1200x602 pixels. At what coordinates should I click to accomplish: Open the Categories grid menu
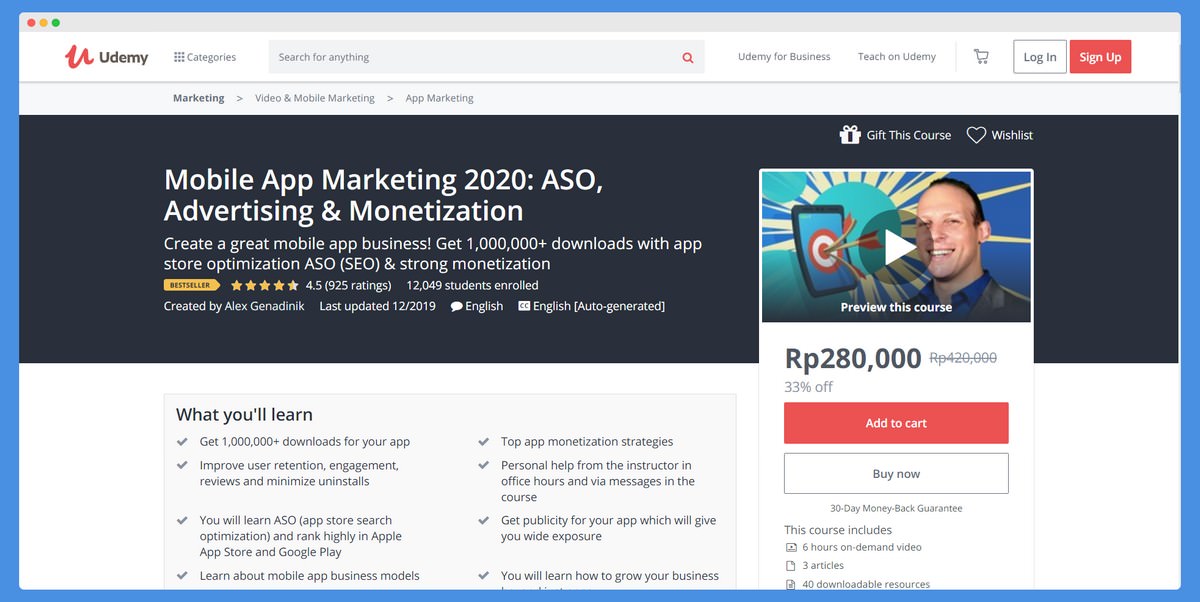pos(205,57)
